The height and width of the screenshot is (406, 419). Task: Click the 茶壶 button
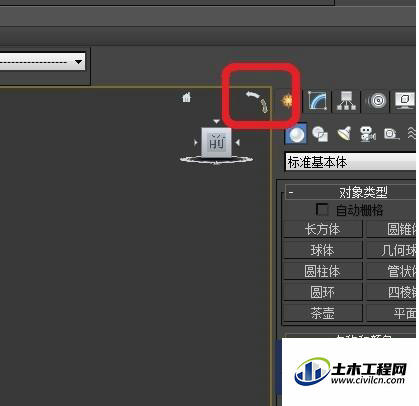pos(323,313)
